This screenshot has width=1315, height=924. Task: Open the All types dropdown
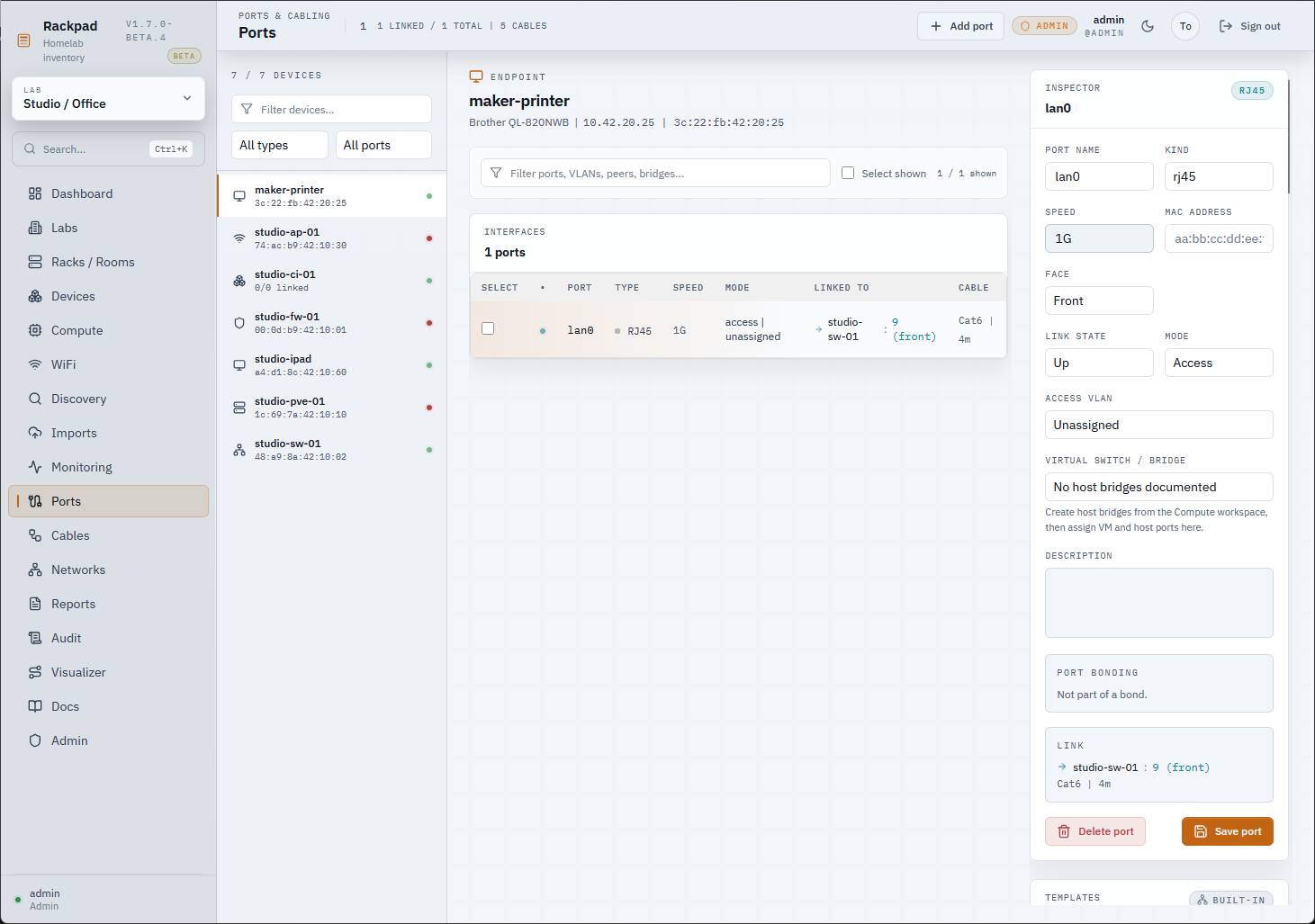coord(280,145)
